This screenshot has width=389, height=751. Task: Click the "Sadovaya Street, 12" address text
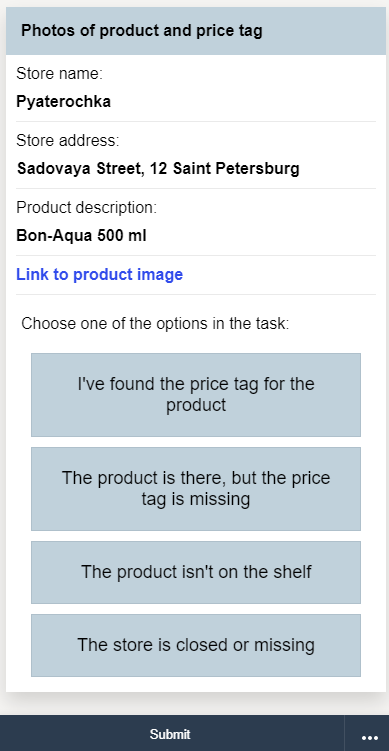coord(92,169)
